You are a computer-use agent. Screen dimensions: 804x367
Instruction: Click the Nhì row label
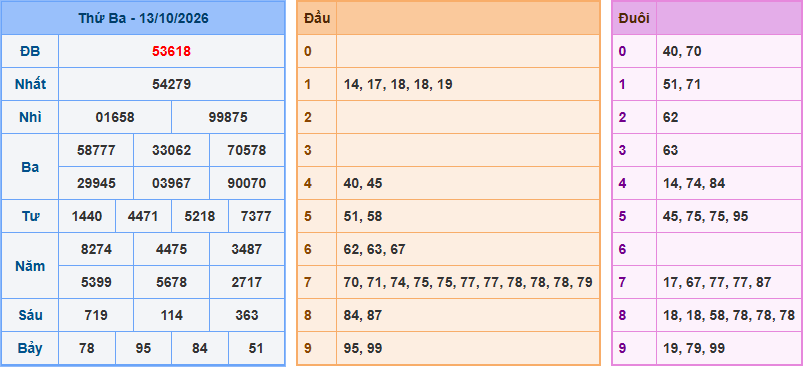tap(30, 117)
